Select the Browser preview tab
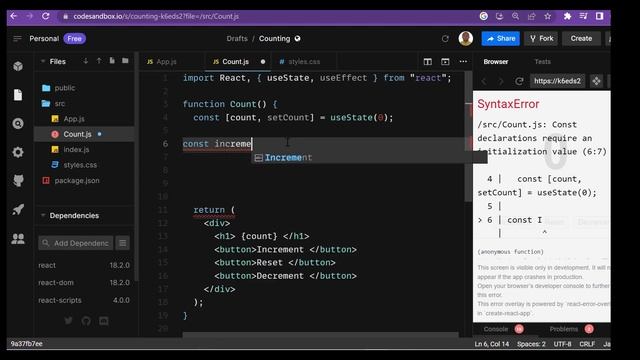 click(496, 62)
